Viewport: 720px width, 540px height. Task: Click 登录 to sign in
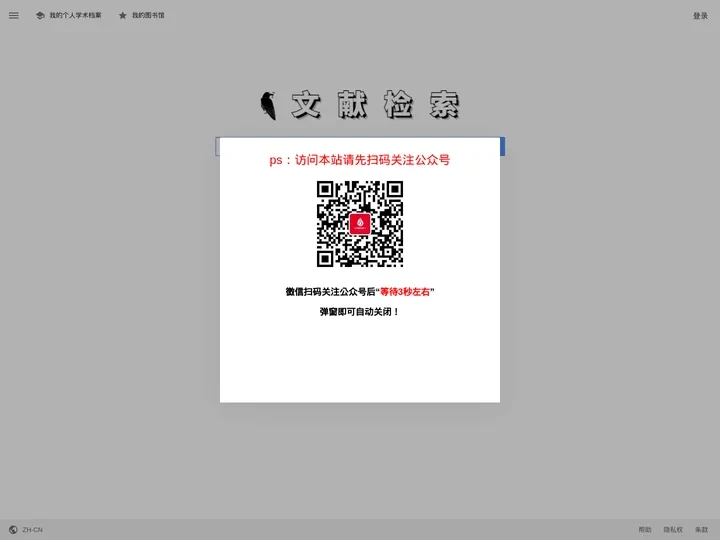[x=700, y=16]
